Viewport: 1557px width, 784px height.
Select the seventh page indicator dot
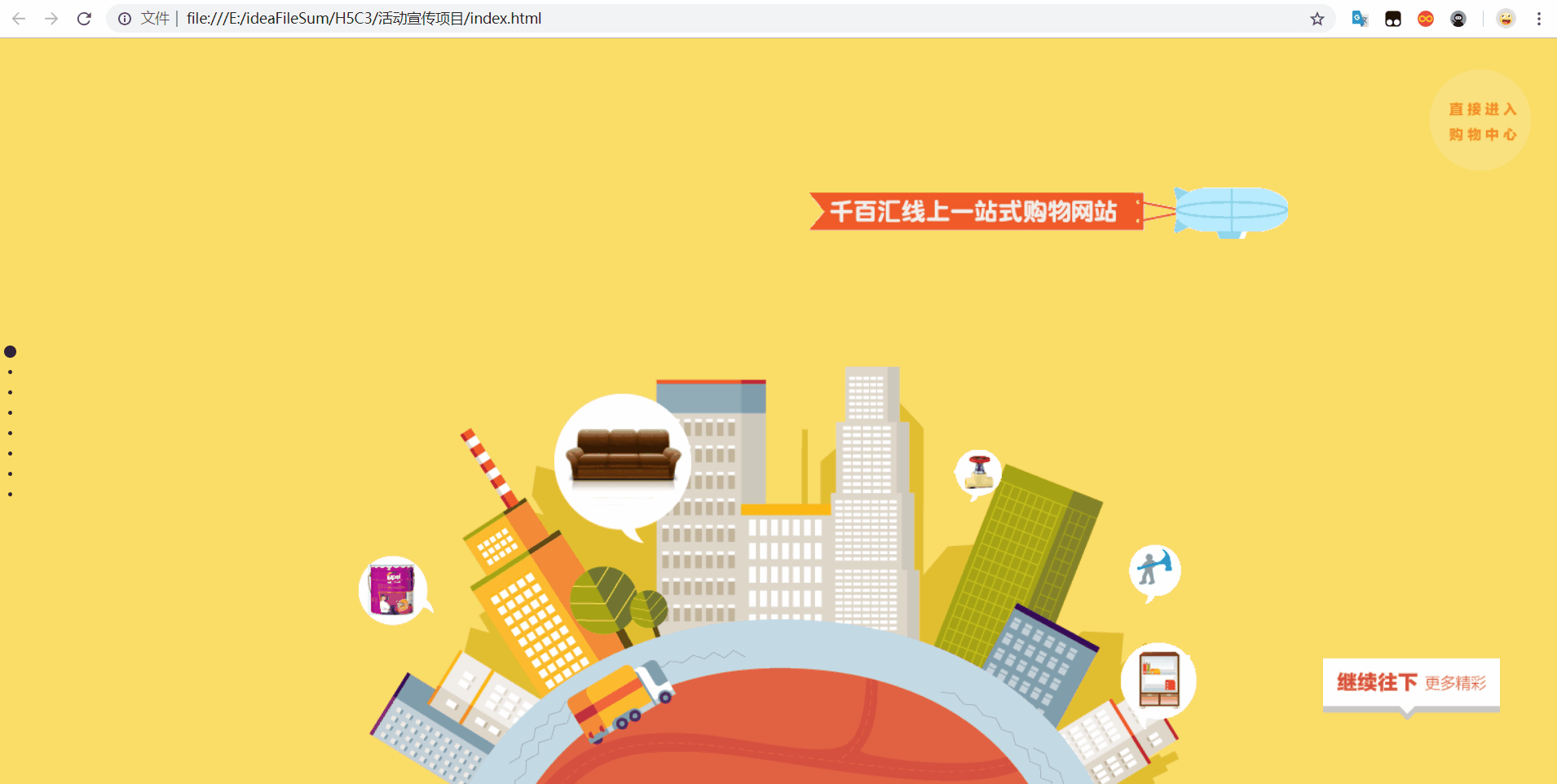click(10, 473)
